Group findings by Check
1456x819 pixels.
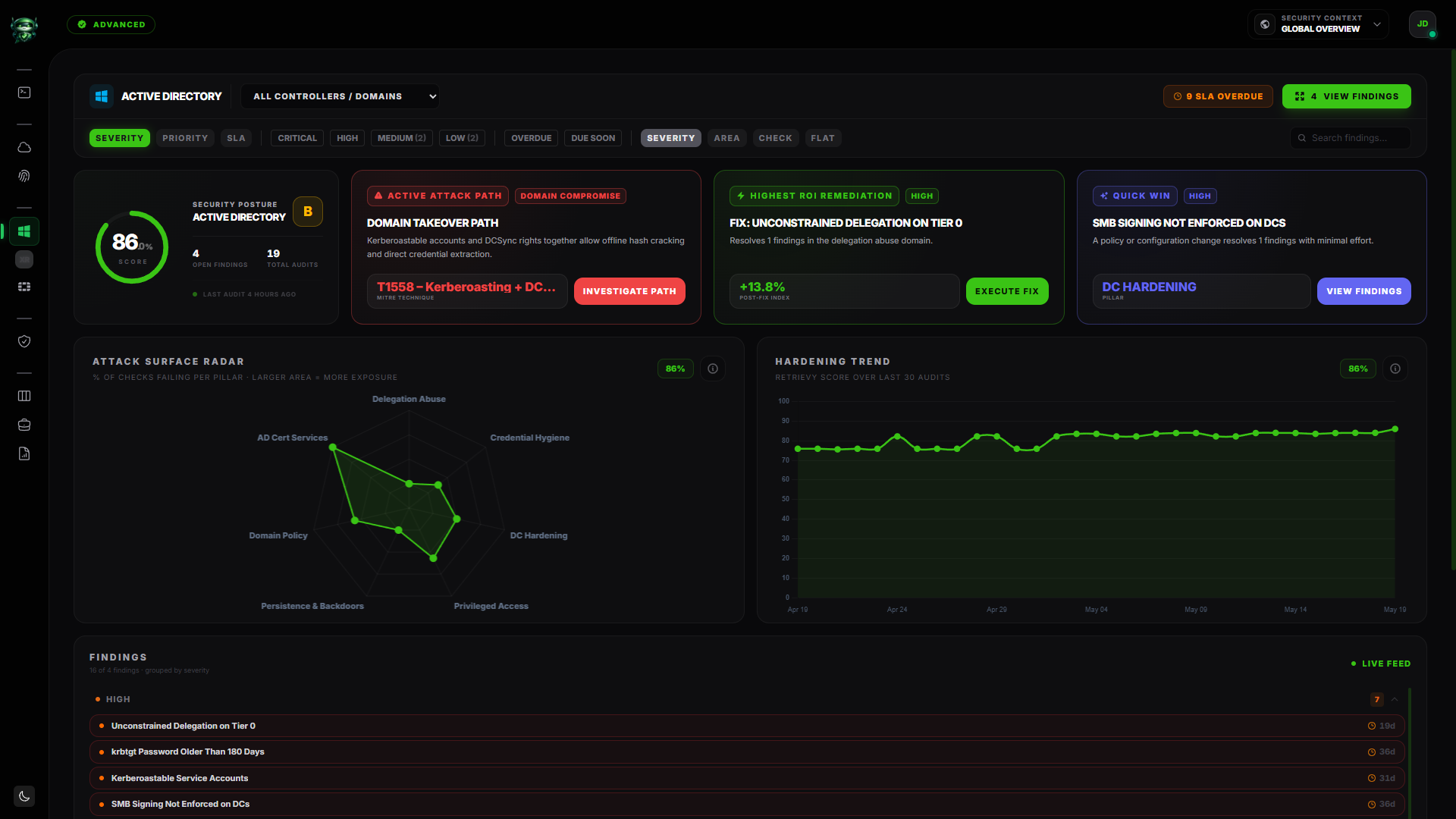point(775,138)
